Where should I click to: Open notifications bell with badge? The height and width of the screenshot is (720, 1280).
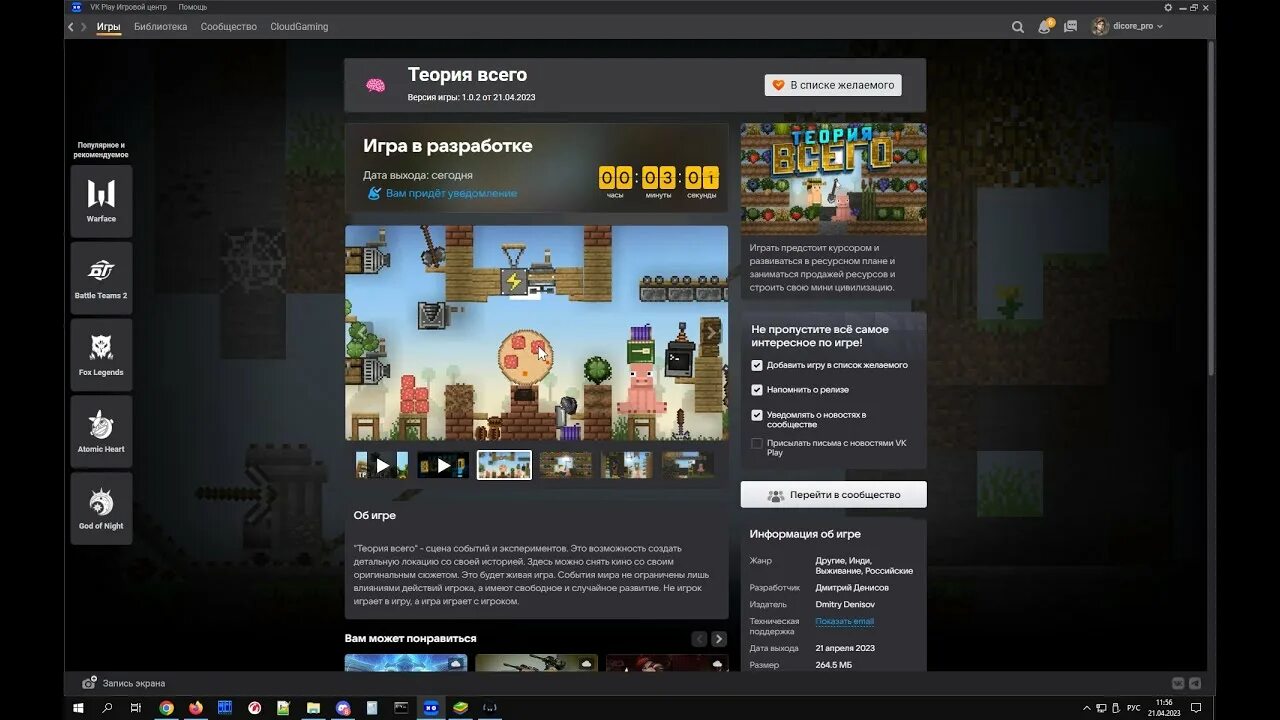click(x=1045, y=27)
